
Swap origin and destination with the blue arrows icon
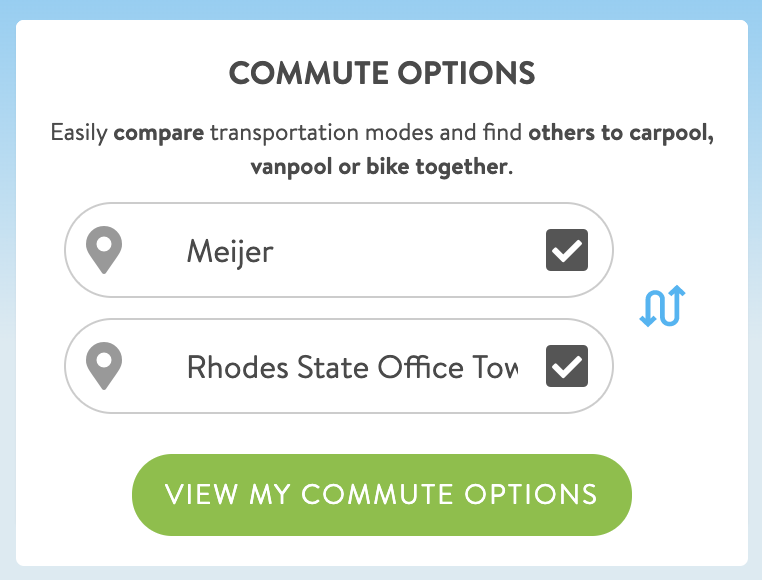662,306
